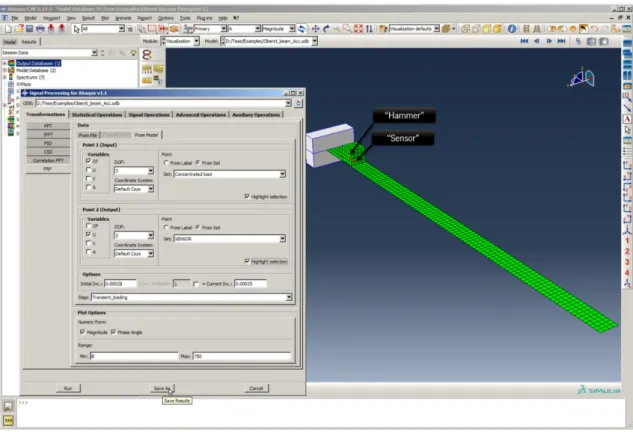Click the red A annotation text icon
This screenshot has height=432, width=633.
pos(627,119)
